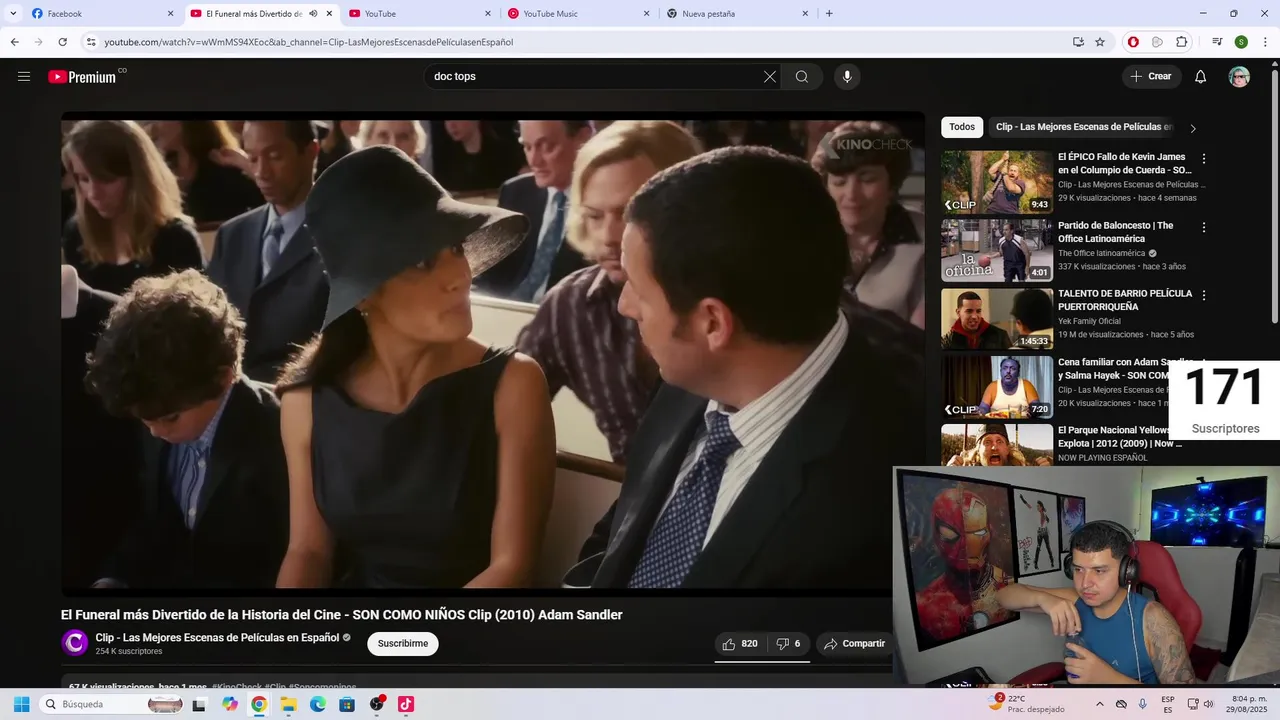Close the El Funeral más Divertido tab
This screenshot has height=720, width=1280.
point(329,14)
